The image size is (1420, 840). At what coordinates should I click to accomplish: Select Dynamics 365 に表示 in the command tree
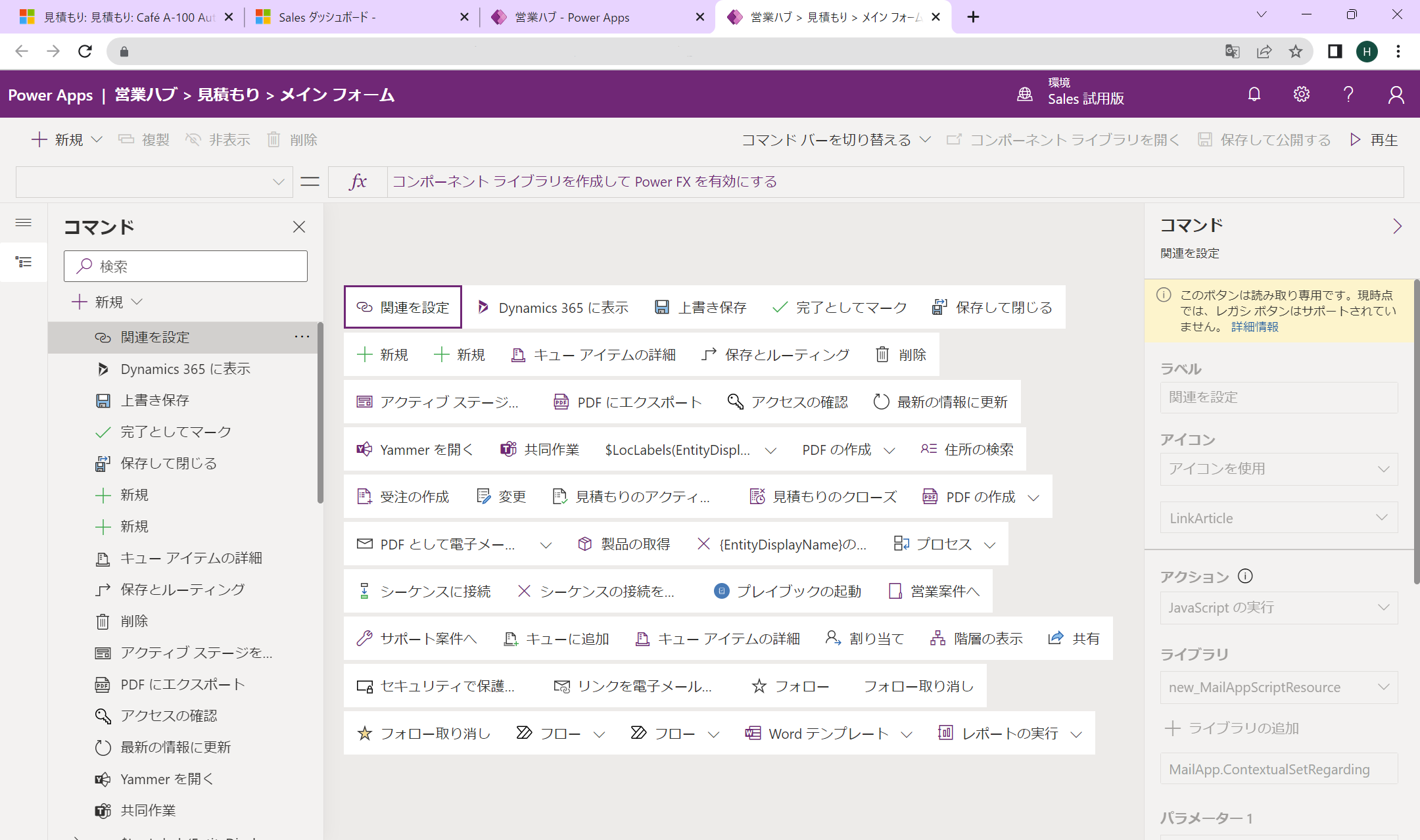pos(183,369)
